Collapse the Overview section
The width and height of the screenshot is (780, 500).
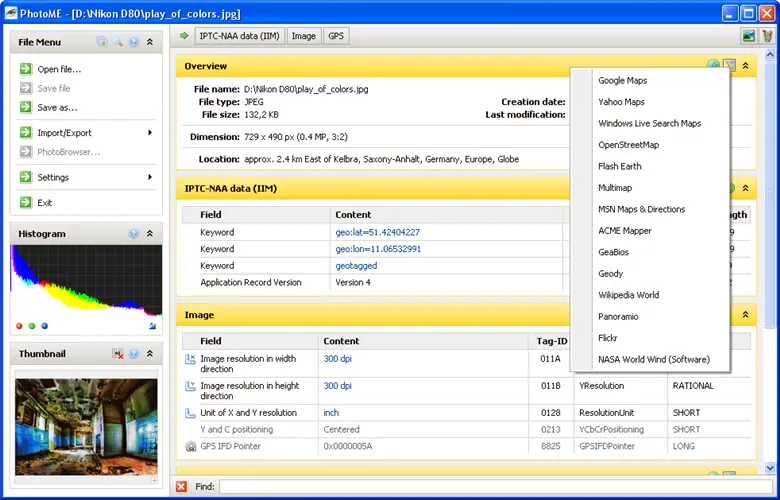pos(745,65)
